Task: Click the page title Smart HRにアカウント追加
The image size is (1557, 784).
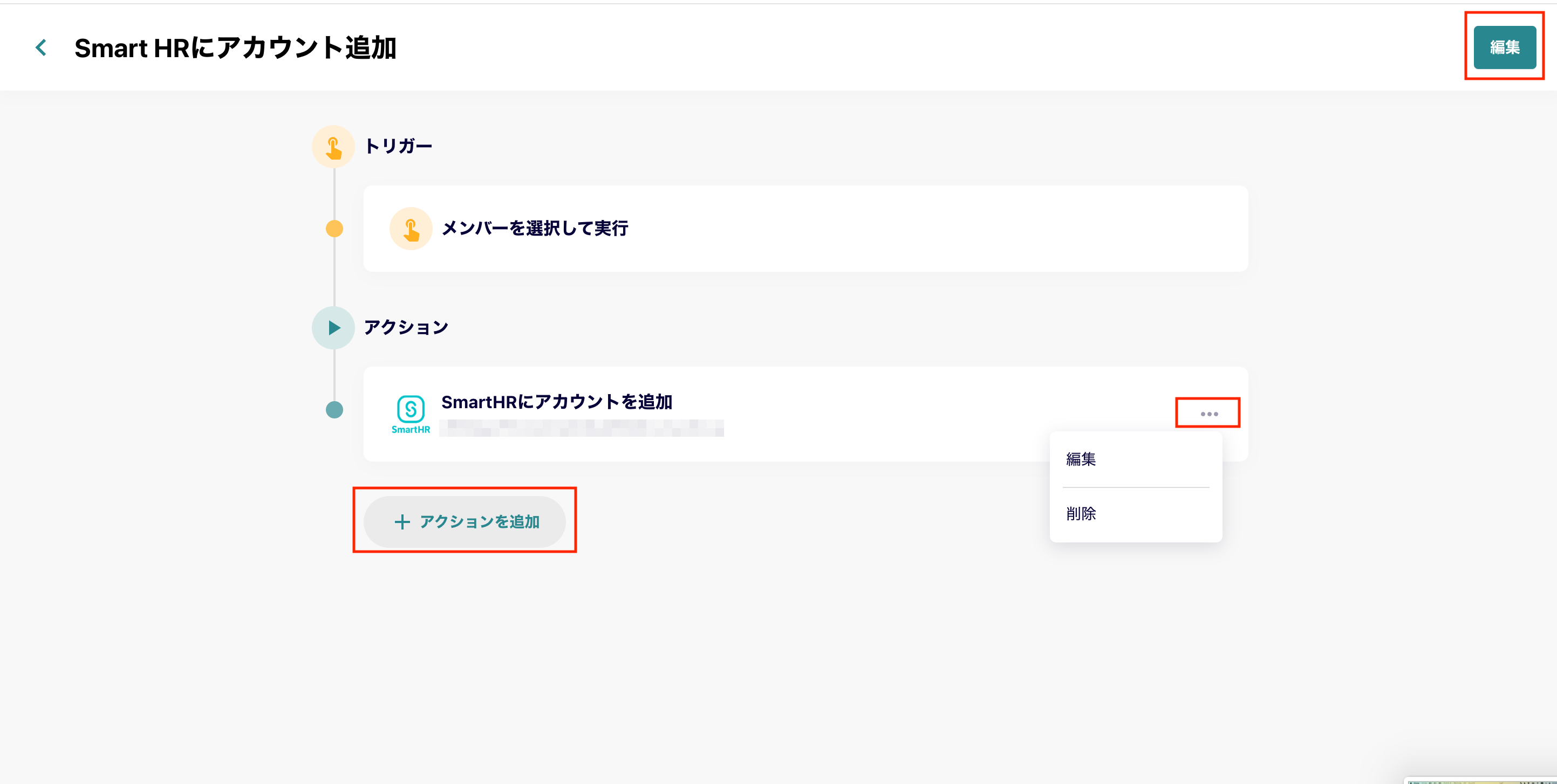Action: click(235, 47)
